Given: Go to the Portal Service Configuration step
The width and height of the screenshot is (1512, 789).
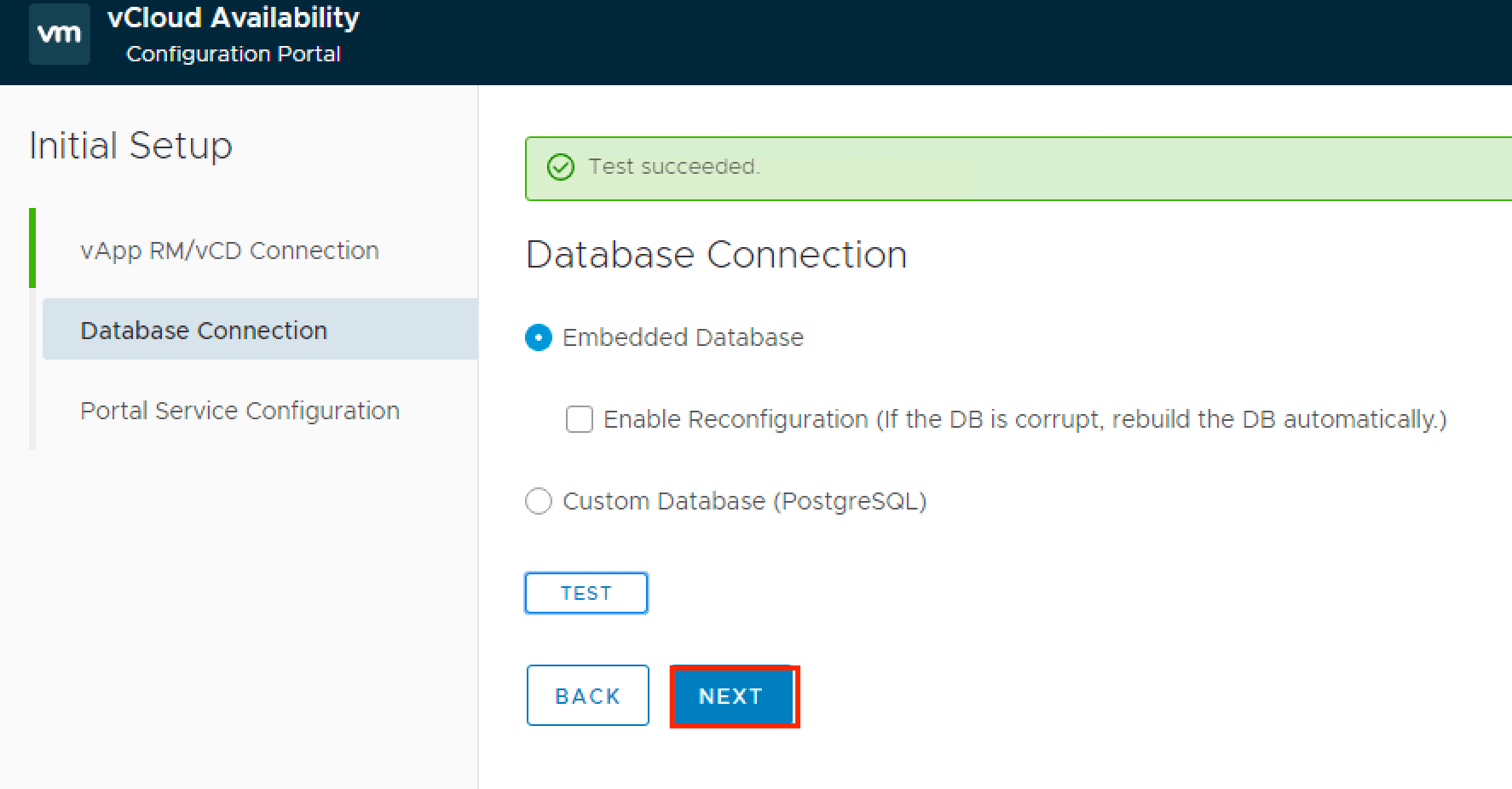Looking at the screenshot, I should (x=239, y=411).
